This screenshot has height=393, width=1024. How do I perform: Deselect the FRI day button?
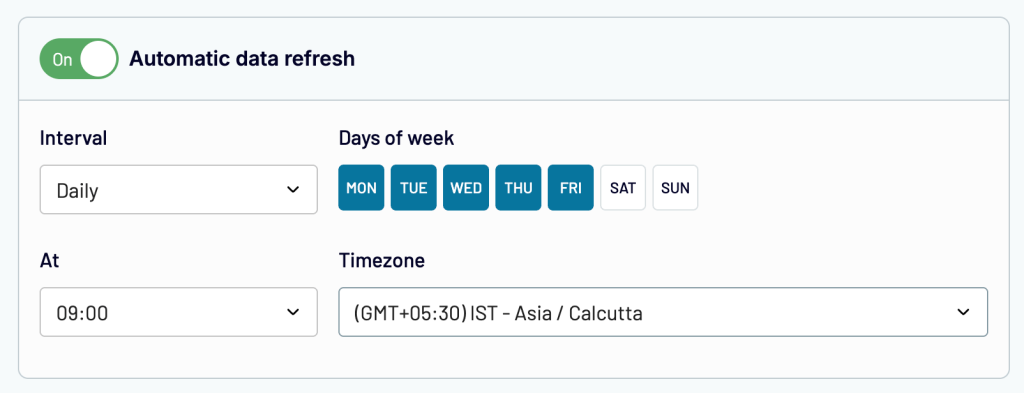[x=571, y=187]
